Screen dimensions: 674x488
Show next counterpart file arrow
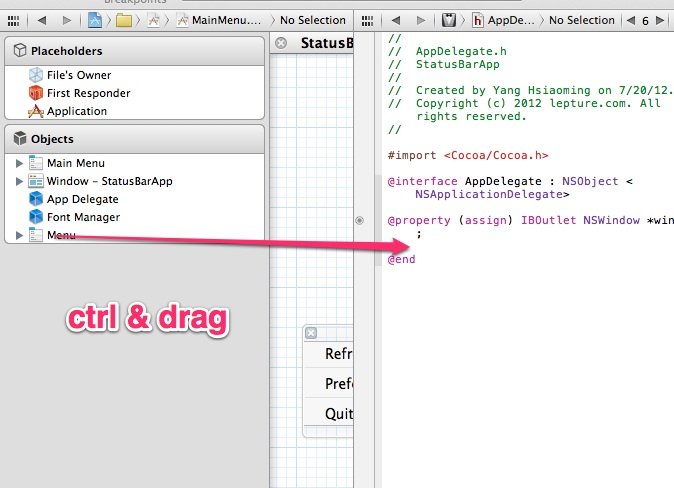click(x=660, y=20)
